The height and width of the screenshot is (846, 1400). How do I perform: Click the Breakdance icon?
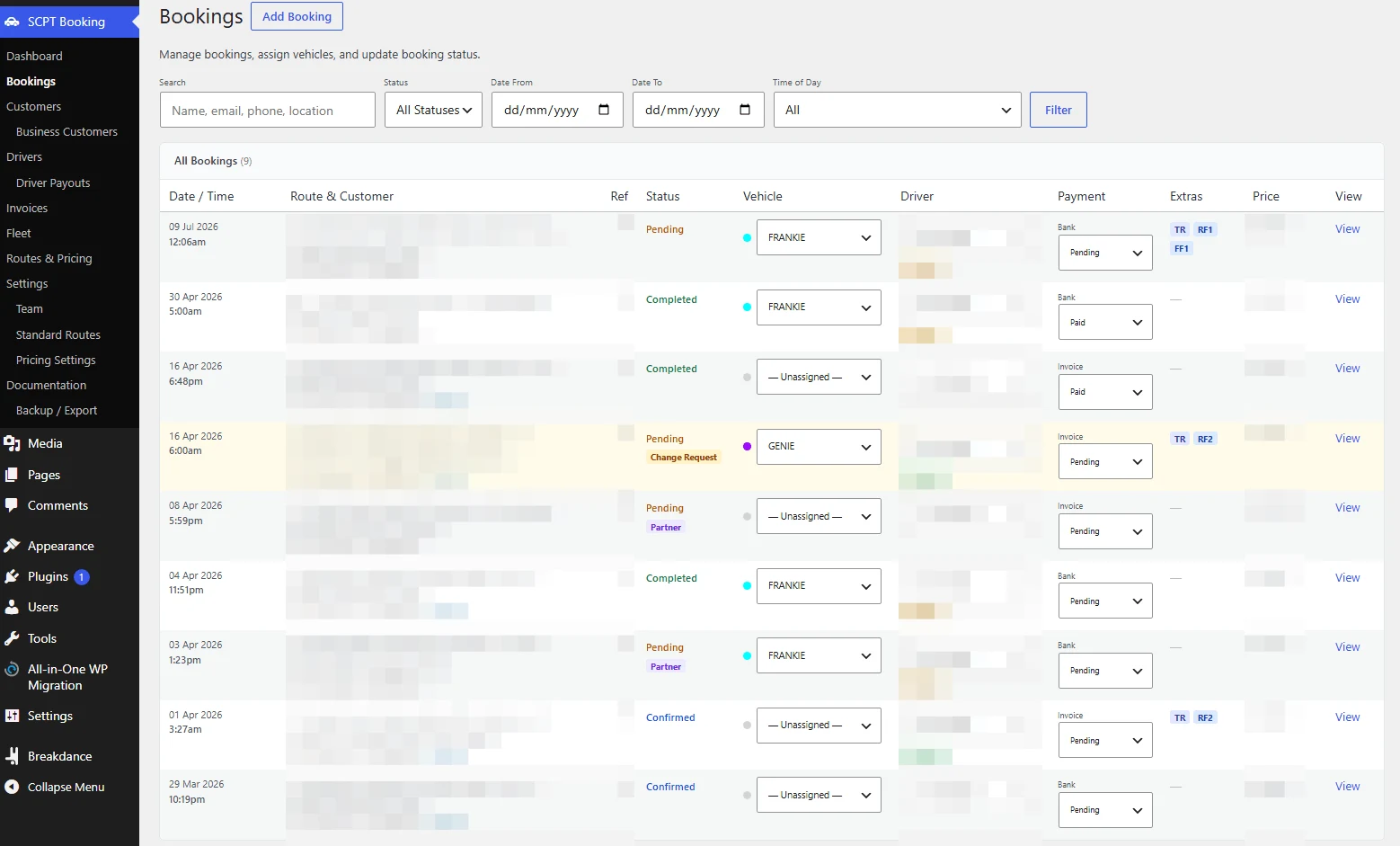[x=12, y=756]
